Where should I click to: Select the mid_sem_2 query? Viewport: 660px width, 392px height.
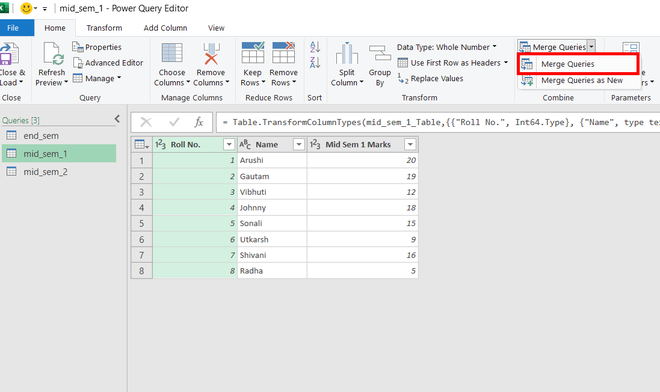pyautogui.click(x=59, y=172)
